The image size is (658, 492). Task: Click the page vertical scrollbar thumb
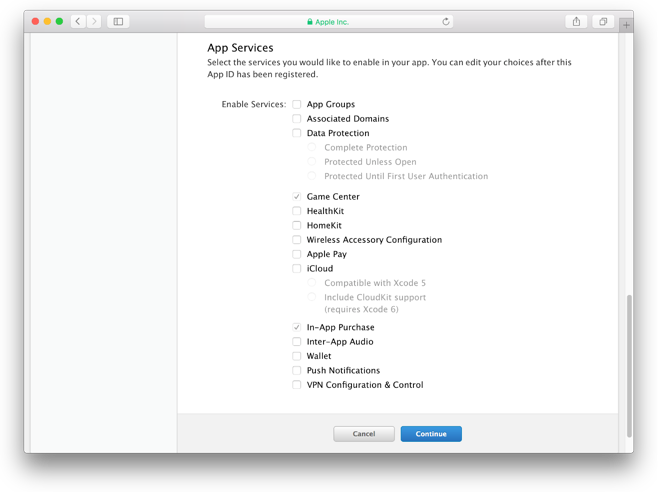click(629, 366)
